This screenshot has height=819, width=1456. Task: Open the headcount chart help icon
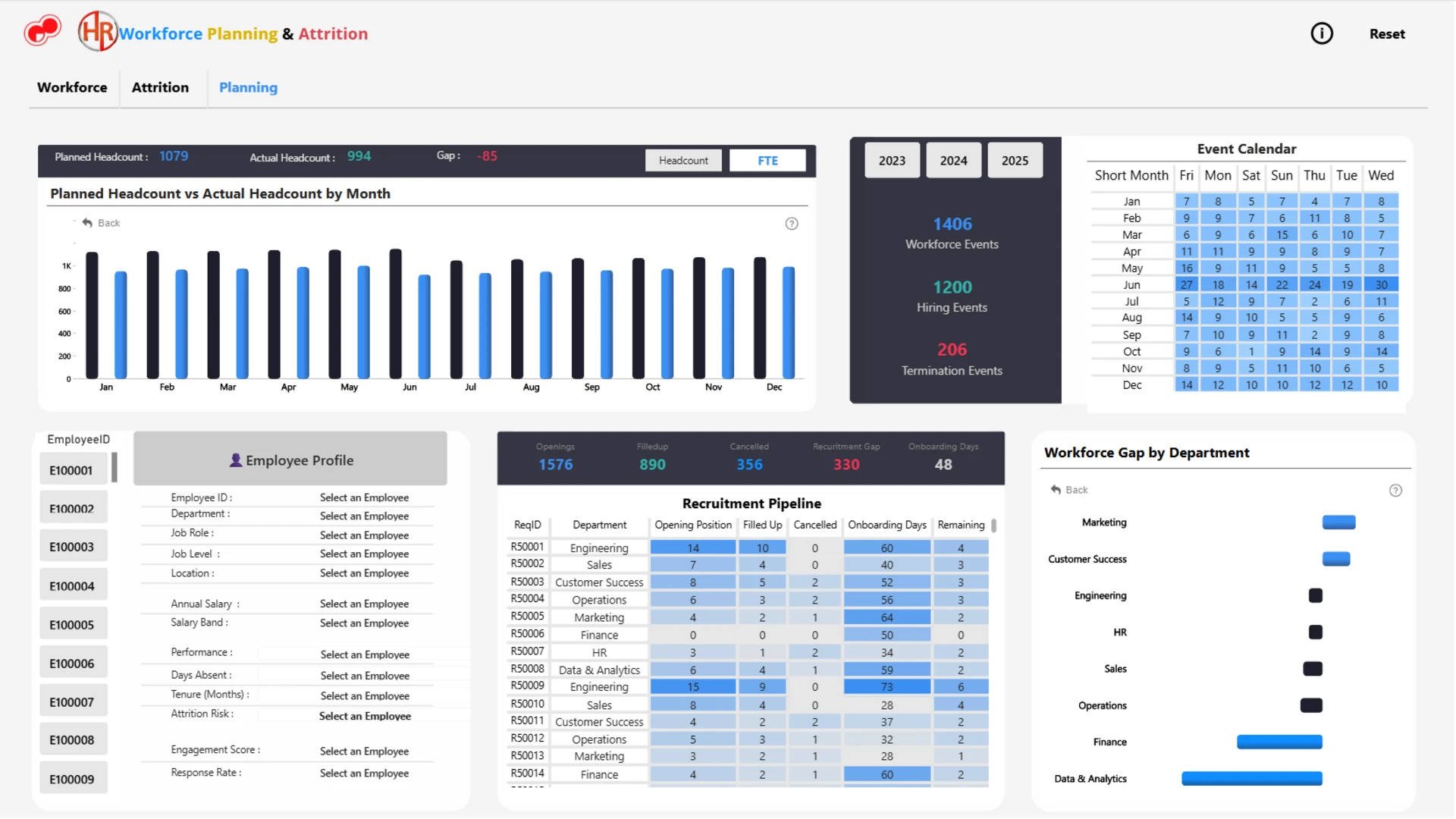(x=792, y=224)
